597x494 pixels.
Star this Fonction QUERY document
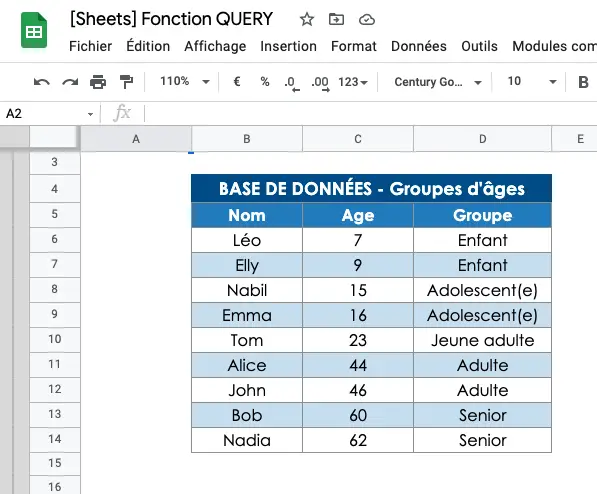coord(306,19)
